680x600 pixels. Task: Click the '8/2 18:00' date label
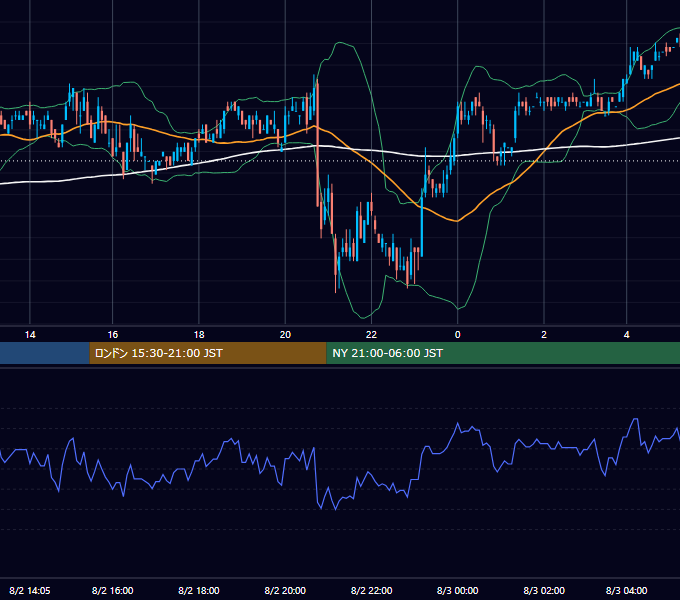199,590
